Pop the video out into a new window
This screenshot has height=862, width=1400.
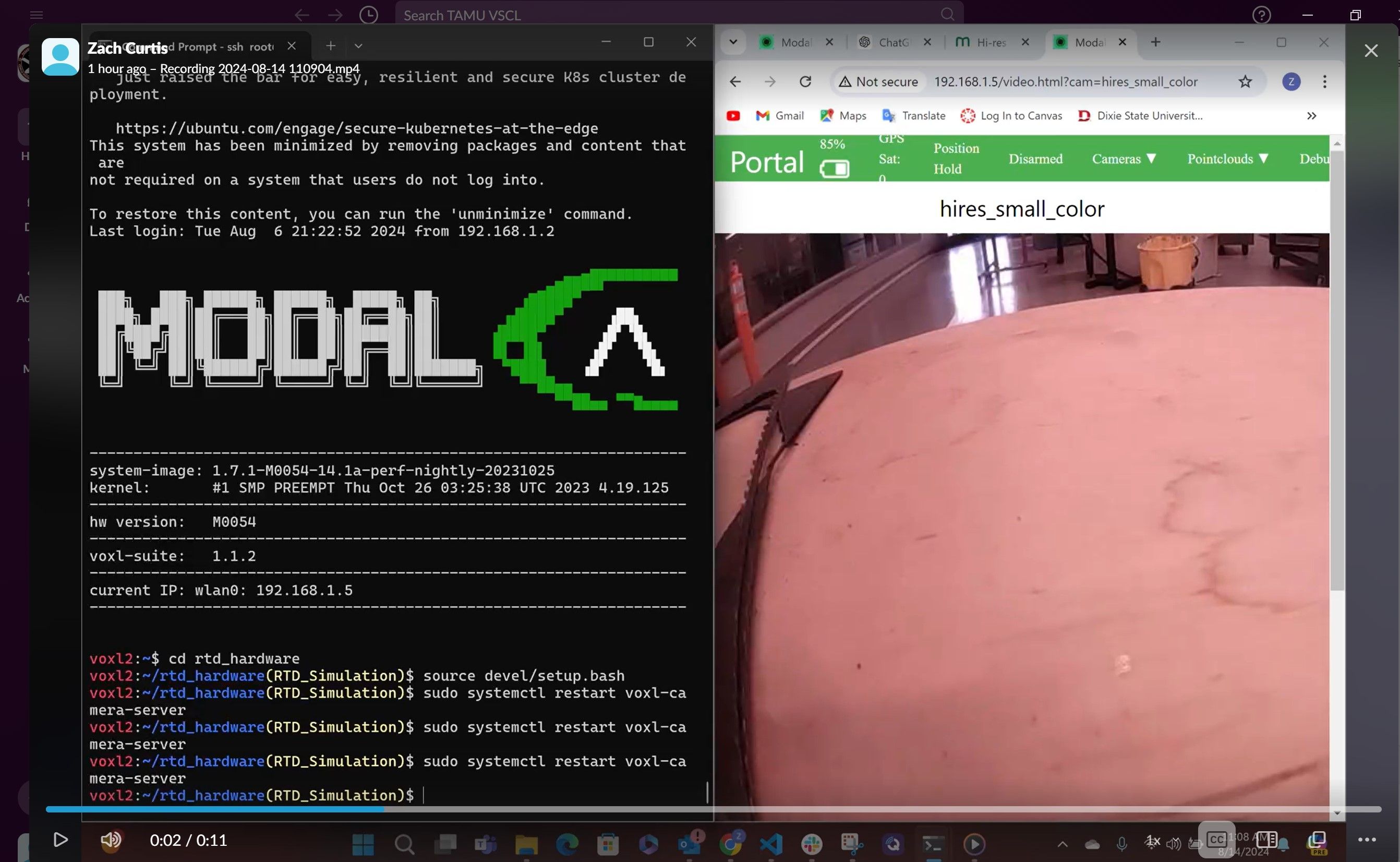click(x=1317, y=839)
